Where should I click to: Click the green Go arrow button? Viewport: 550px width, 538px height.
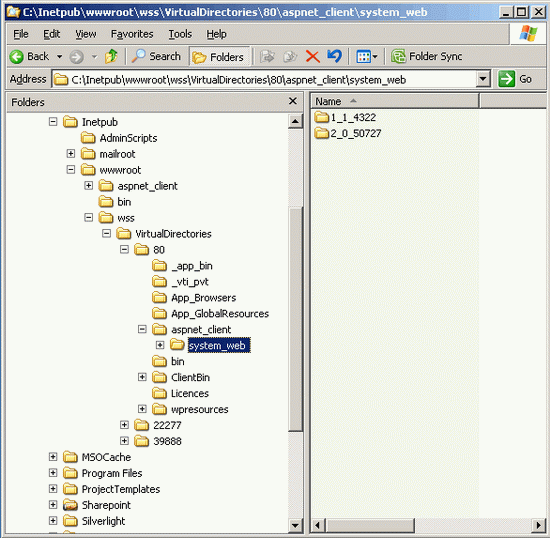point(507,79)
